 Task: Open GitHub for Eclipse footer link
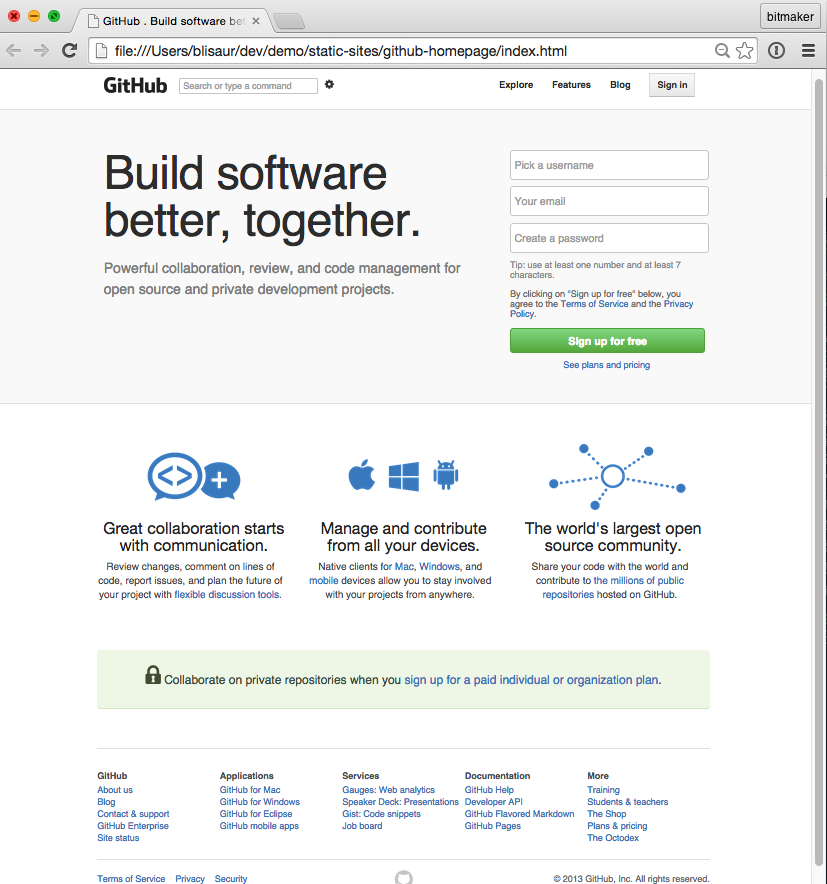[x=256, y=814]
